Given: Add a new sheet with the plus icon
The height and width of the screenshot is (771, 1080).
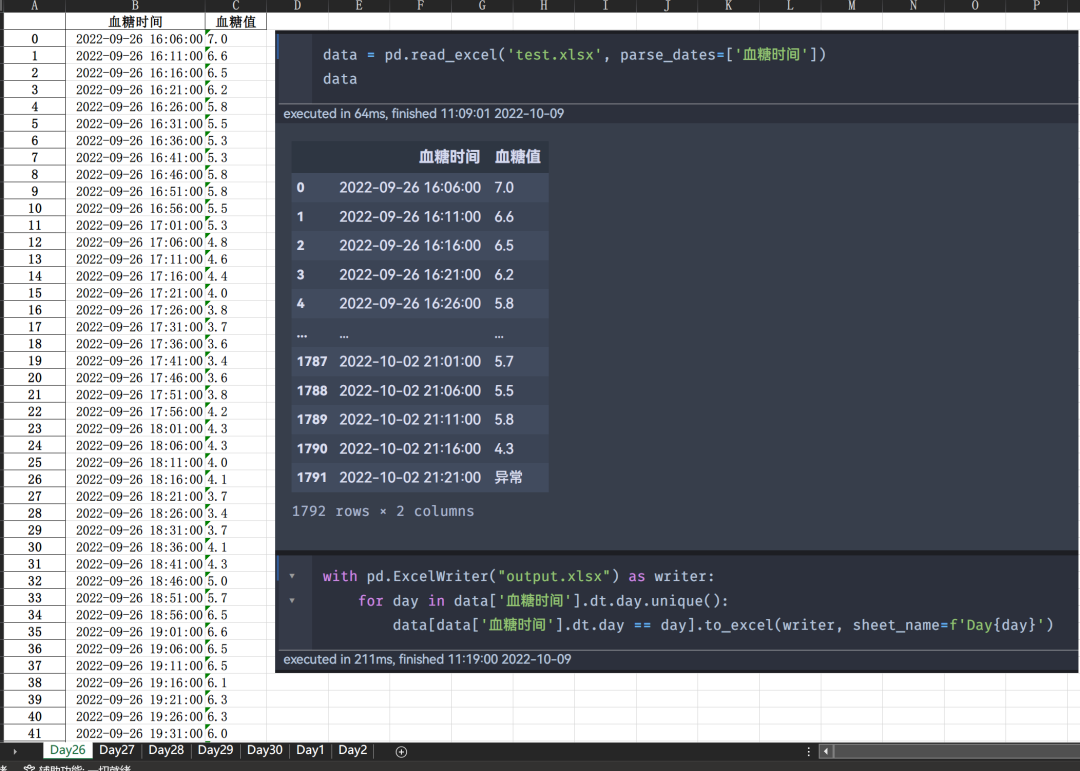Looking at the screenshot, I should (402, 752).
